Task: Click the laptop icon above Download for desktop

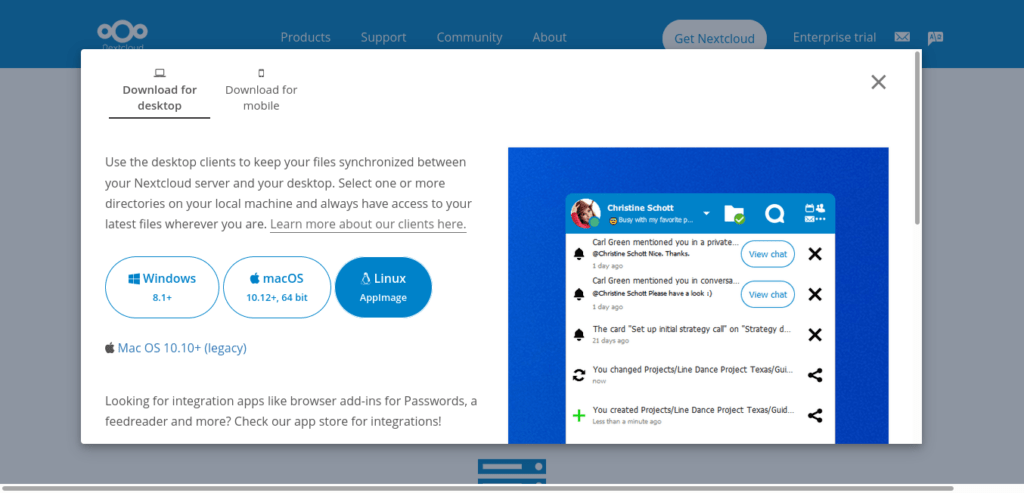Action: coord(159,73)
